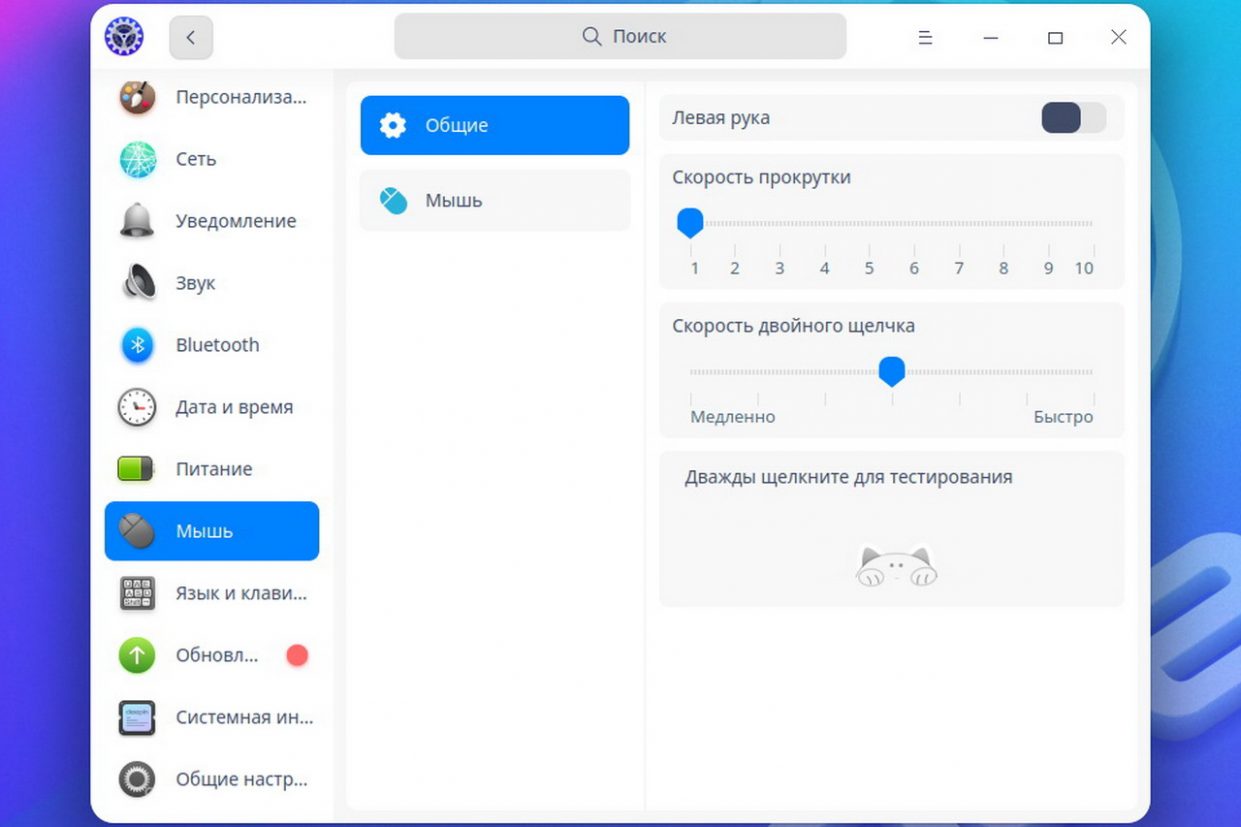This screenshot has width=1241, height=827.
Task: Click the Уведомление bell icon
Action: [x=137, y=221]
